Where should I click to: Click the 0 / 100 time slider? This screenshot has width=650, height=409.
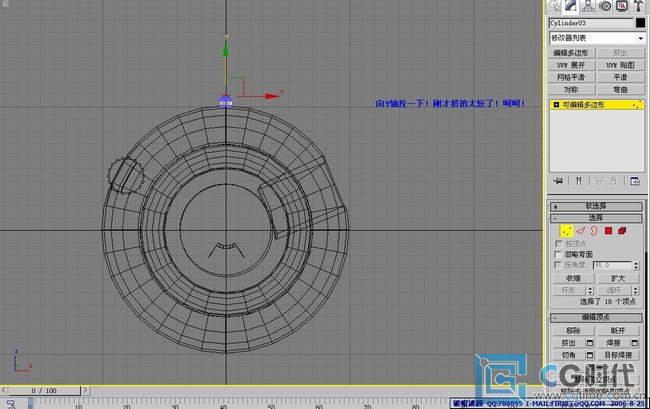44,390
